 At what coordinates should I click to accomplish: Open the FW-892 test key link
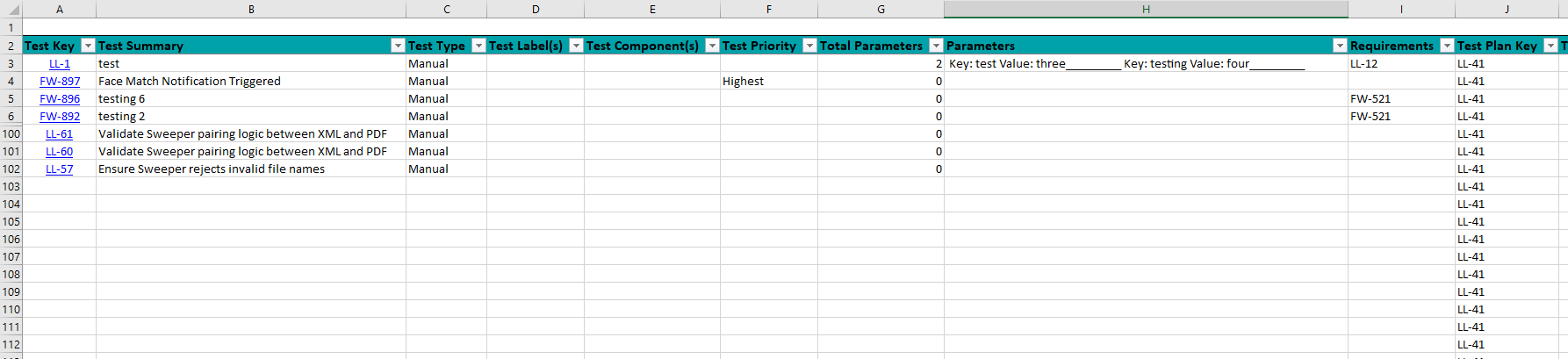[x=60, y=116]
